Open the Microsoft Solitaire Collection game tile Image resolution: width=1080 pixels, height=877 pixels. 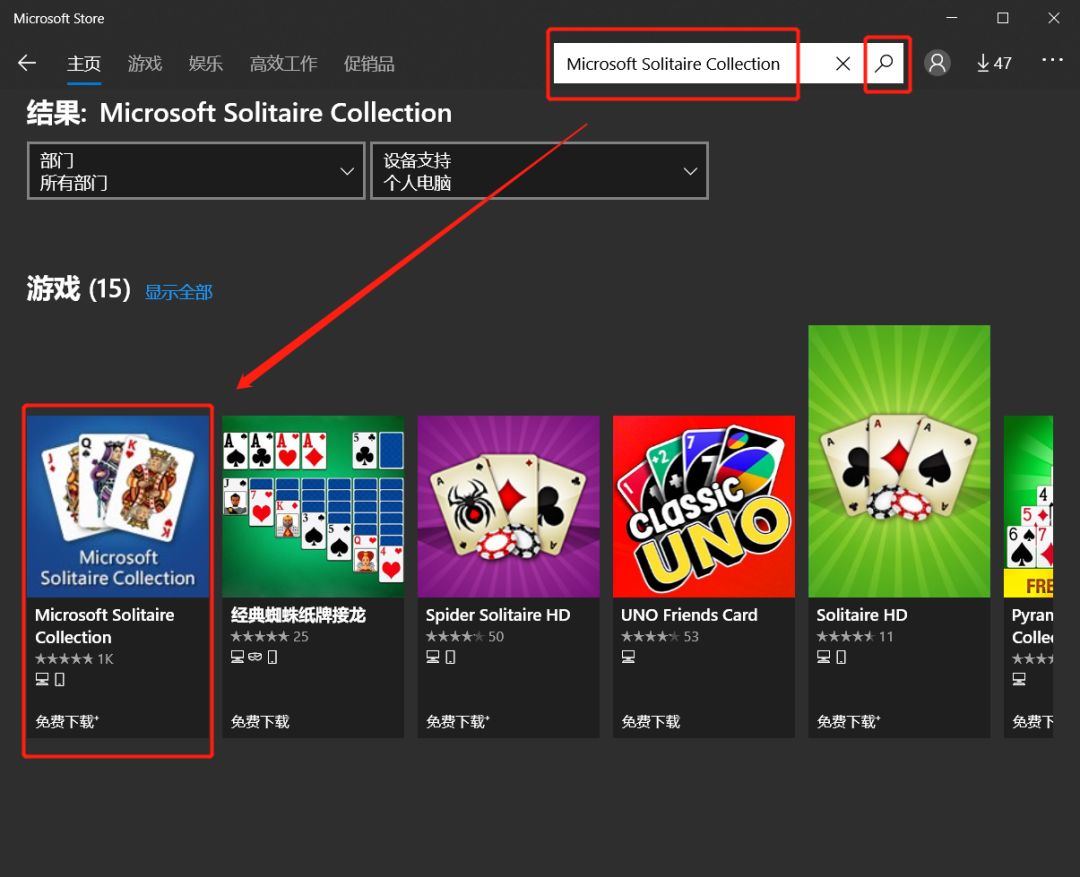(x=117, y=505)
